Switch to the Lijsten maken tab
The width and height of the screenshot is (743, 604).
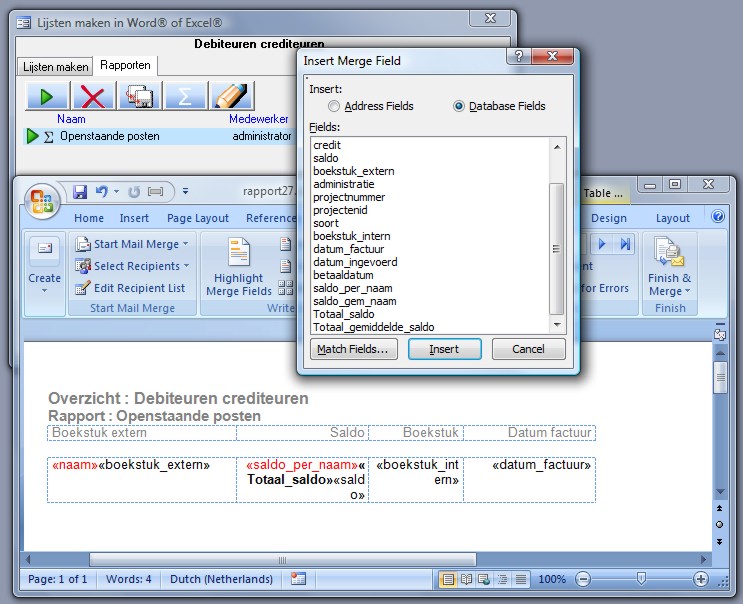(56, 66)
